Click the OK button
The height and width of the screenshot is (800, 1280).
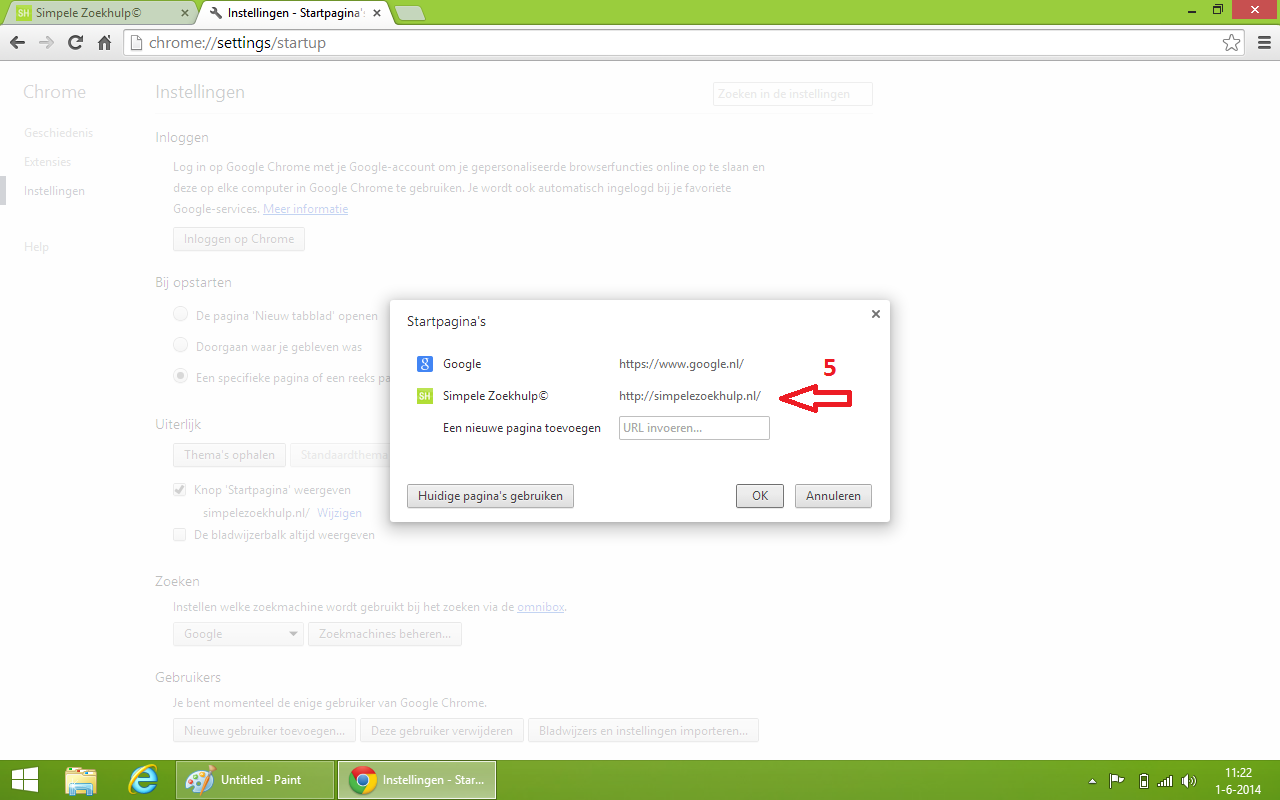(x=760, y=496)
